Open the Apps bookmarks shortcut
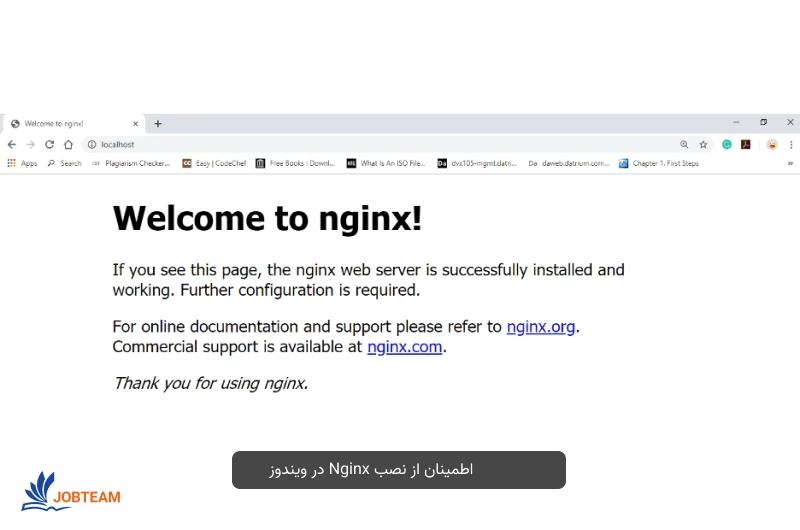Viewport: 800px width, 530px height. click(22, 163)
